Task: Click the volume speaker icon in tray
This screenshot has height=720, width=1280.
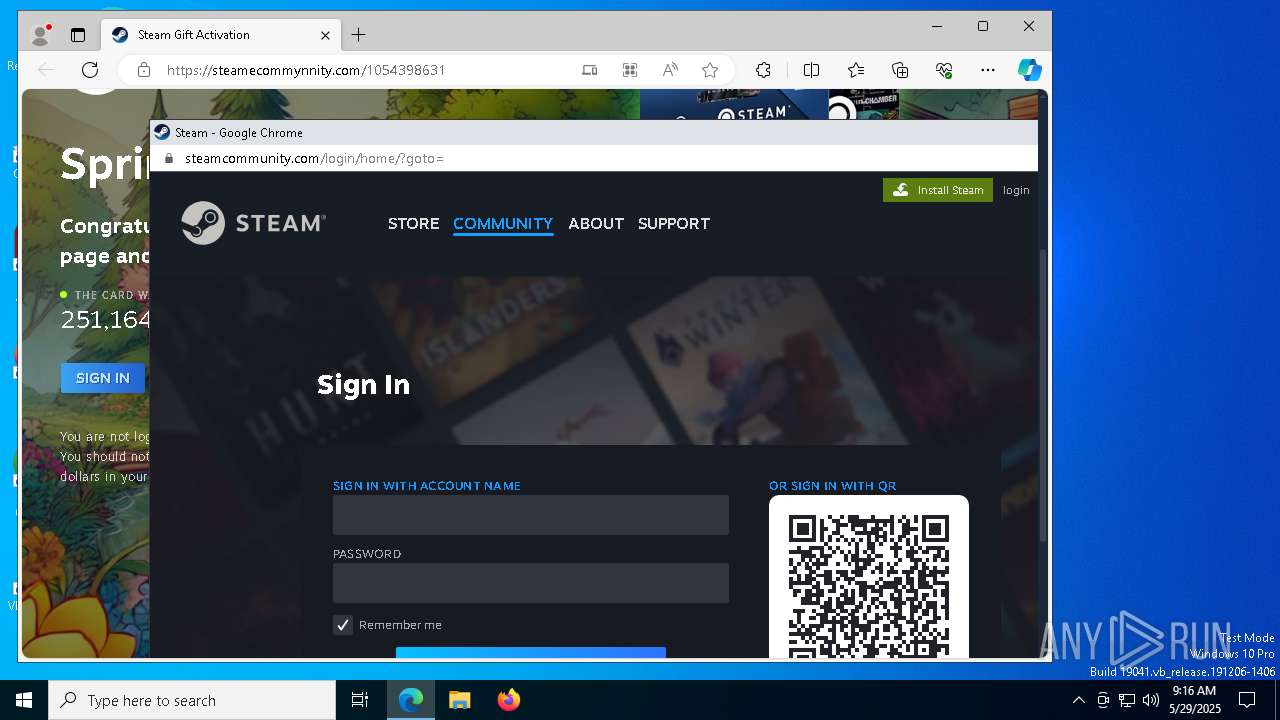Action: [1151, 700]
